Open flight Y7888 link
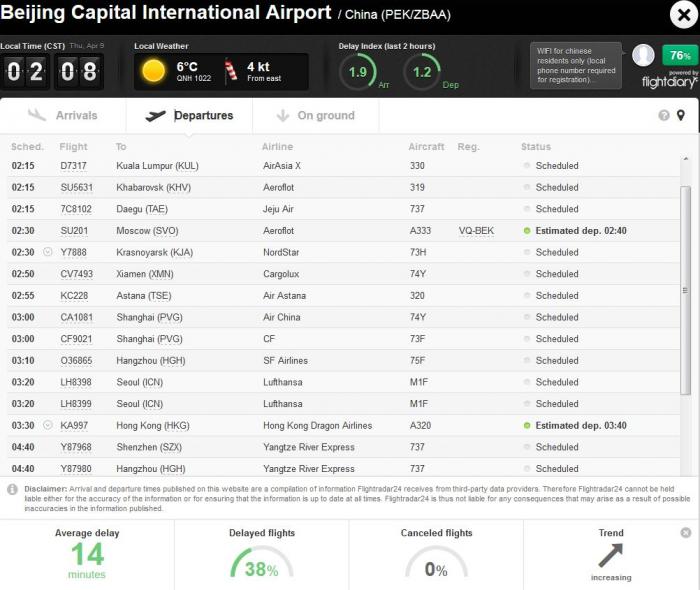This screenshot has width=700, height=590. 73,252
